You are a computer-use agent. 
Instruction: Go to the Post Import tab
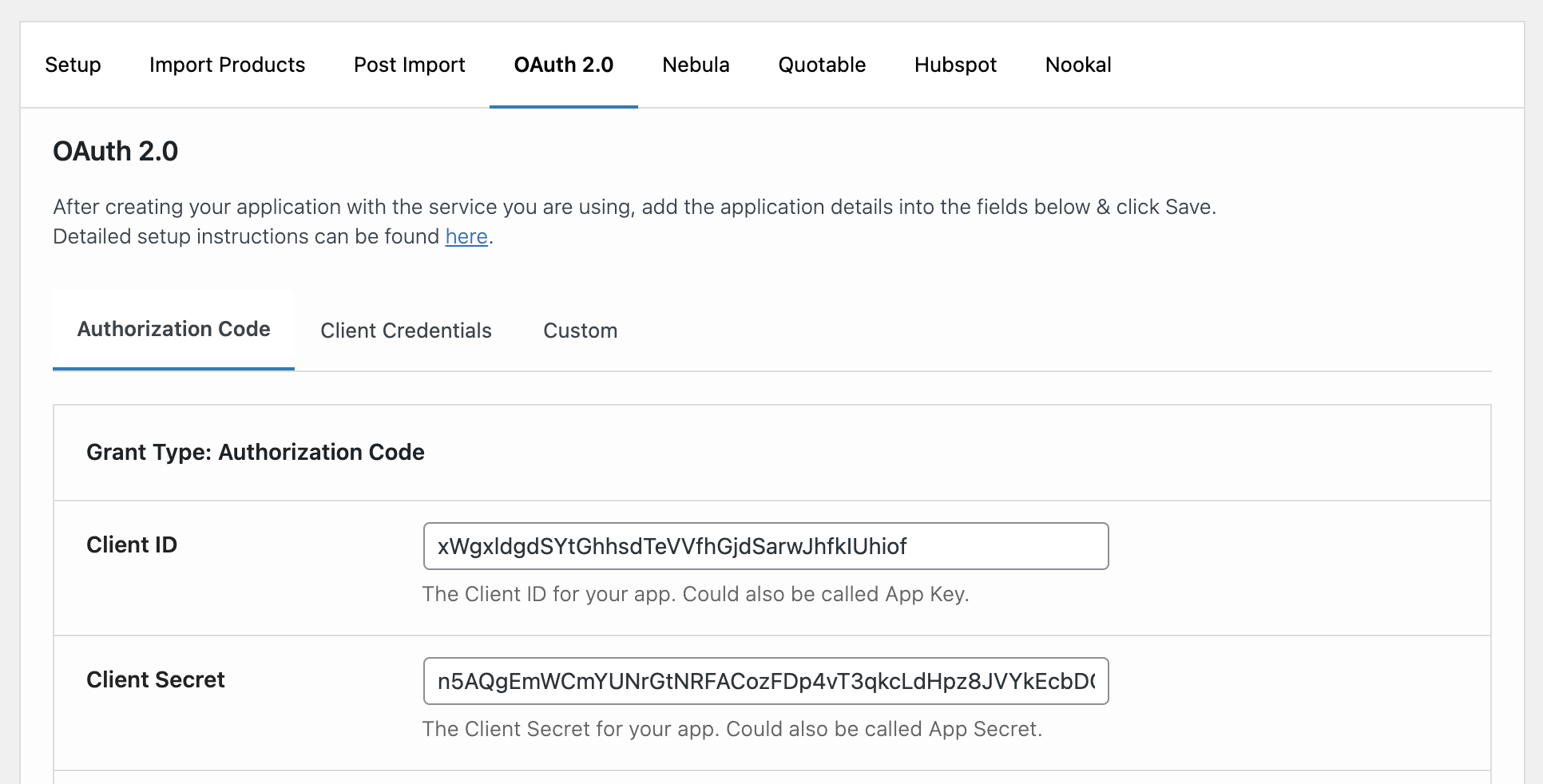pos(409,65)
